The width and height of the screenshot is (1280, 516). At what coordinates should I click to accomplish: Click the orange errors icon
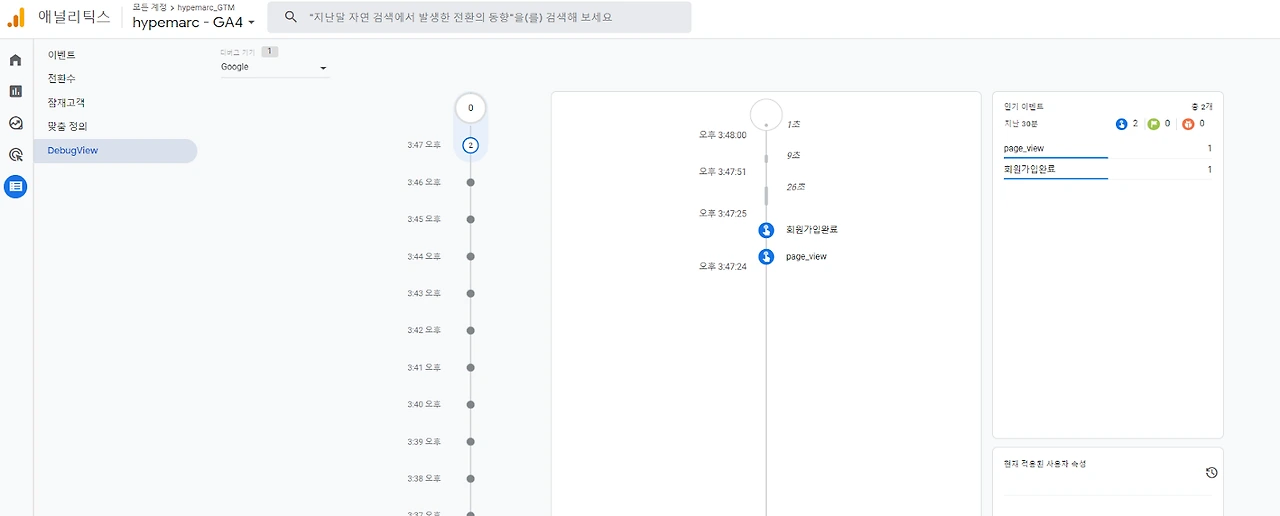pyautogui.click(x=1188, y=124)
